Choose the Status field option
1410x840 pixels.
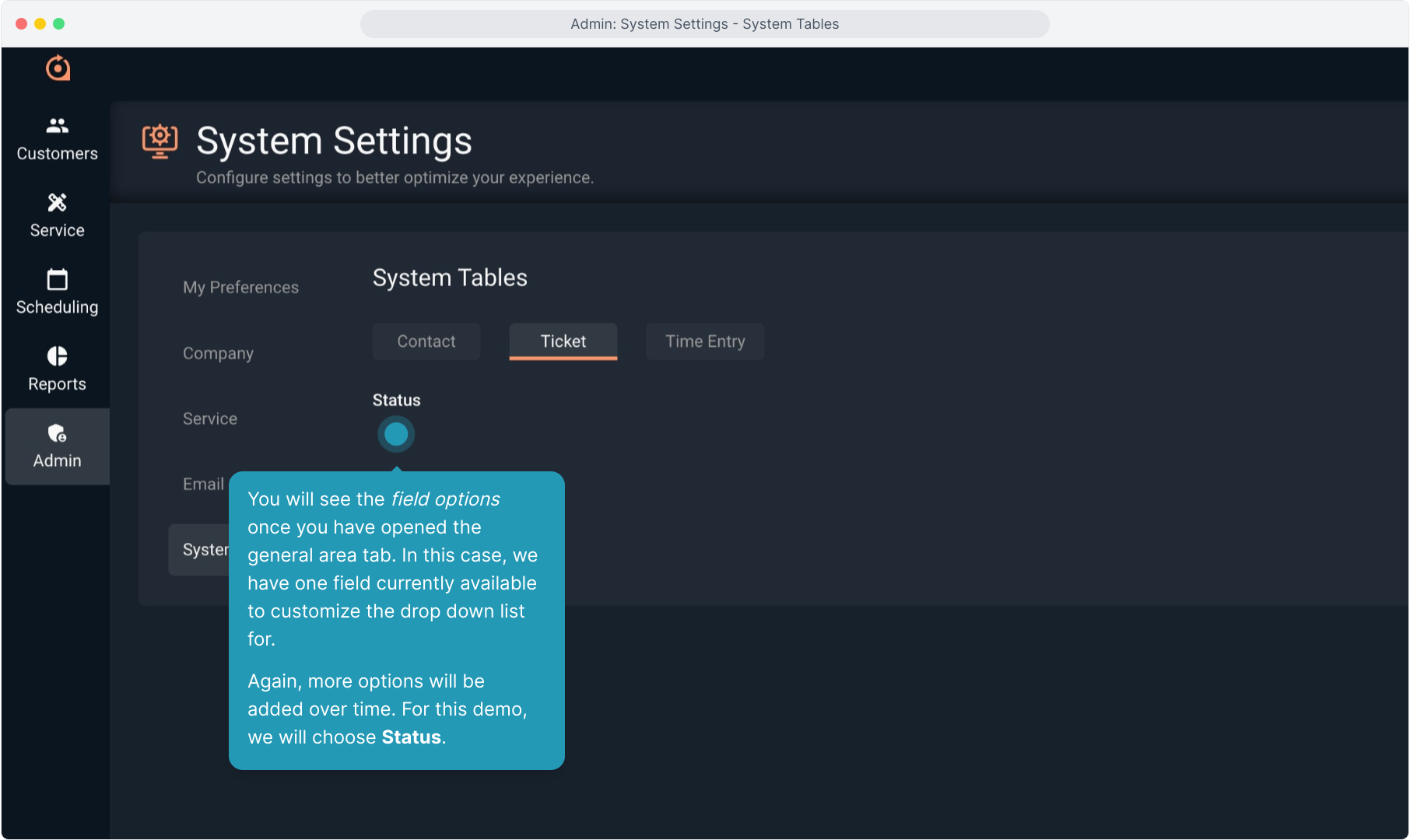[396, 401]
